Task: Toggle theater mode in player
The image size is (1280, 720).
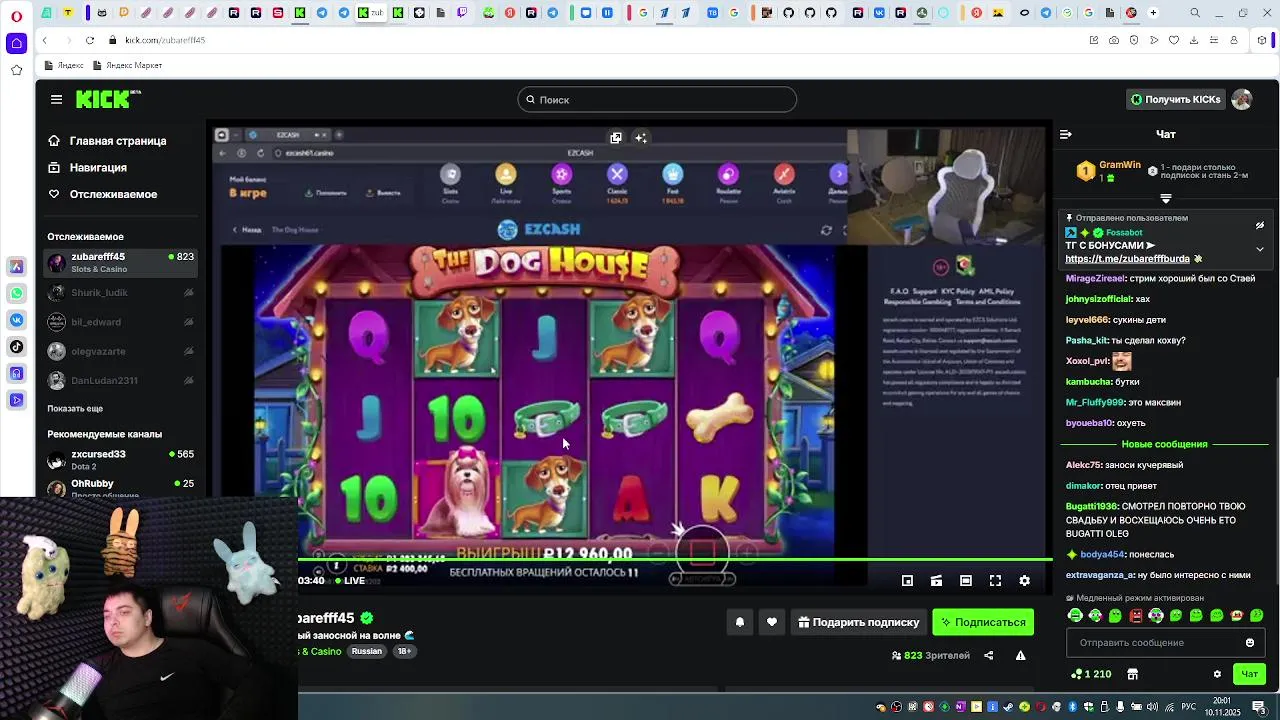Action: (x=966, y=580)
